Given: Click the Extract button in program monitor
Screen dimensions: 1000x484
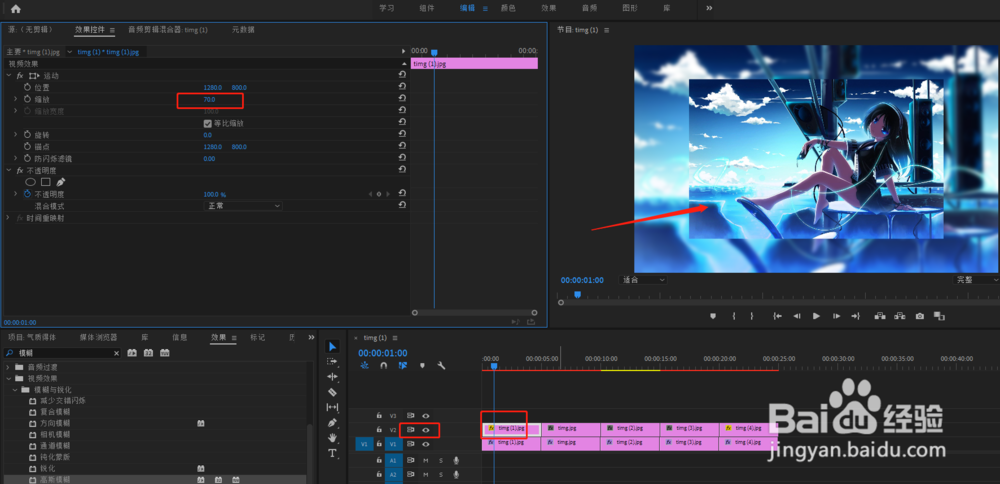Looking at the screenshot, I should pyautogui.click(x=900, y=316).
